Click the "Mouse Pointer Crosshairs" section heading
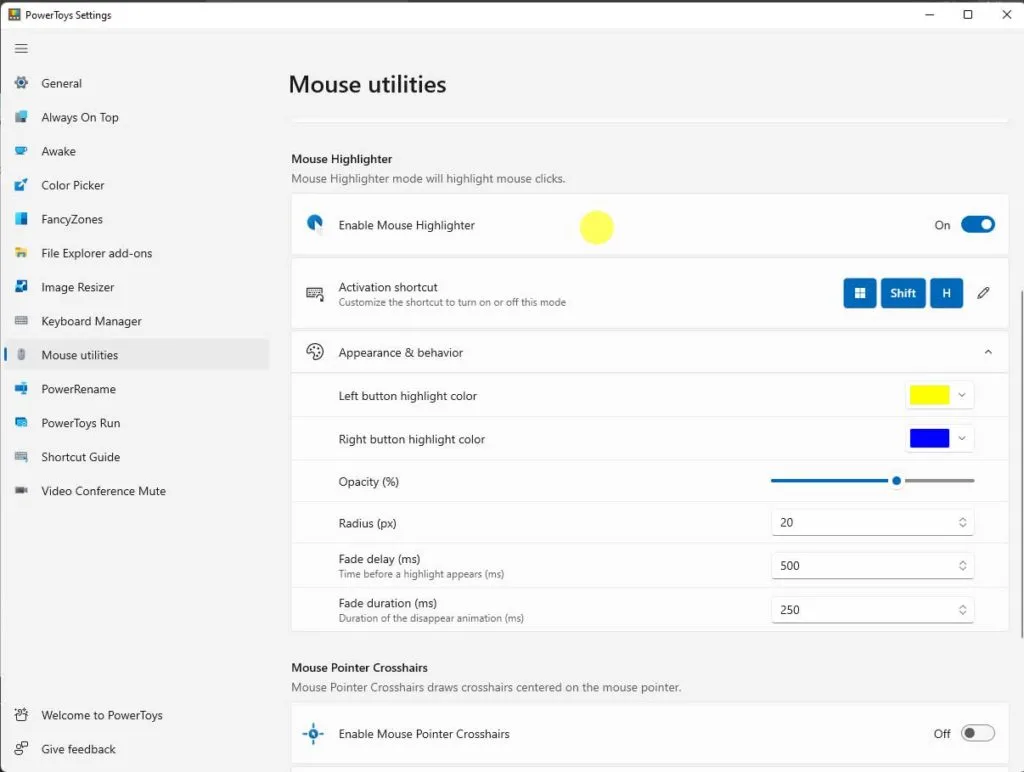The image size is (1024, 772). [359, 667]
